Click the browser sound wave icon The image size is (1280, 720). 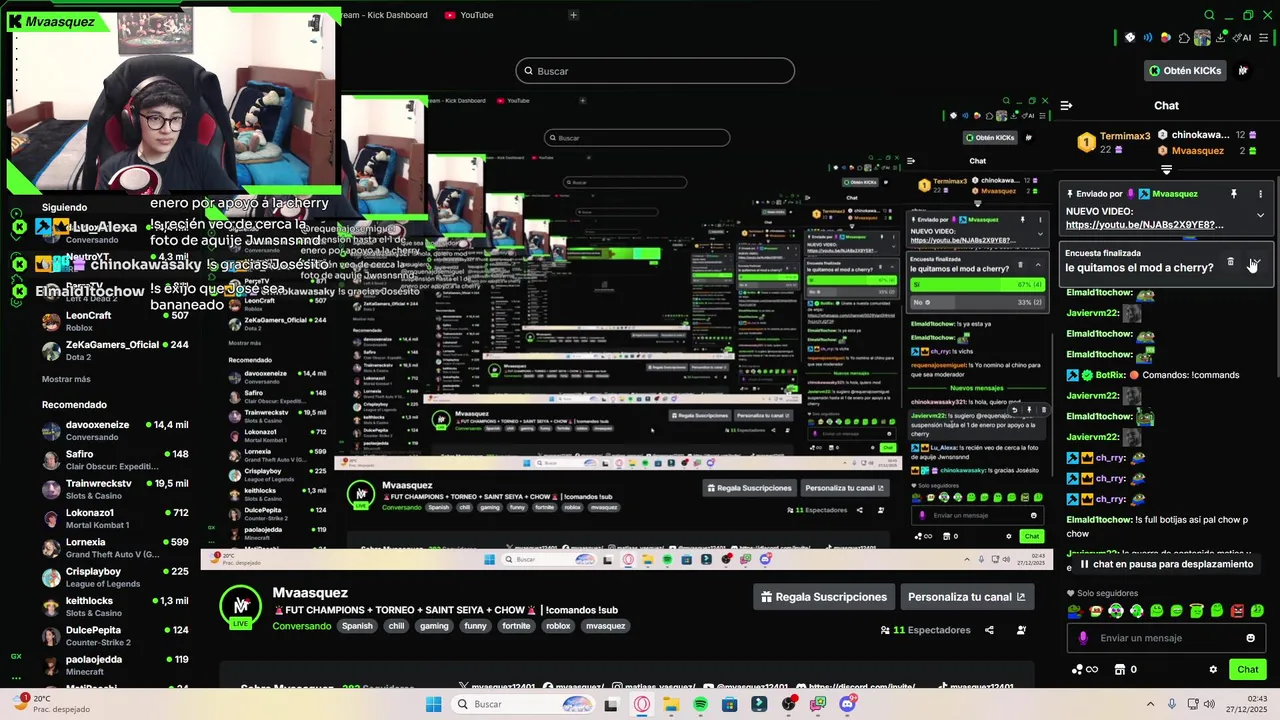1147,38
